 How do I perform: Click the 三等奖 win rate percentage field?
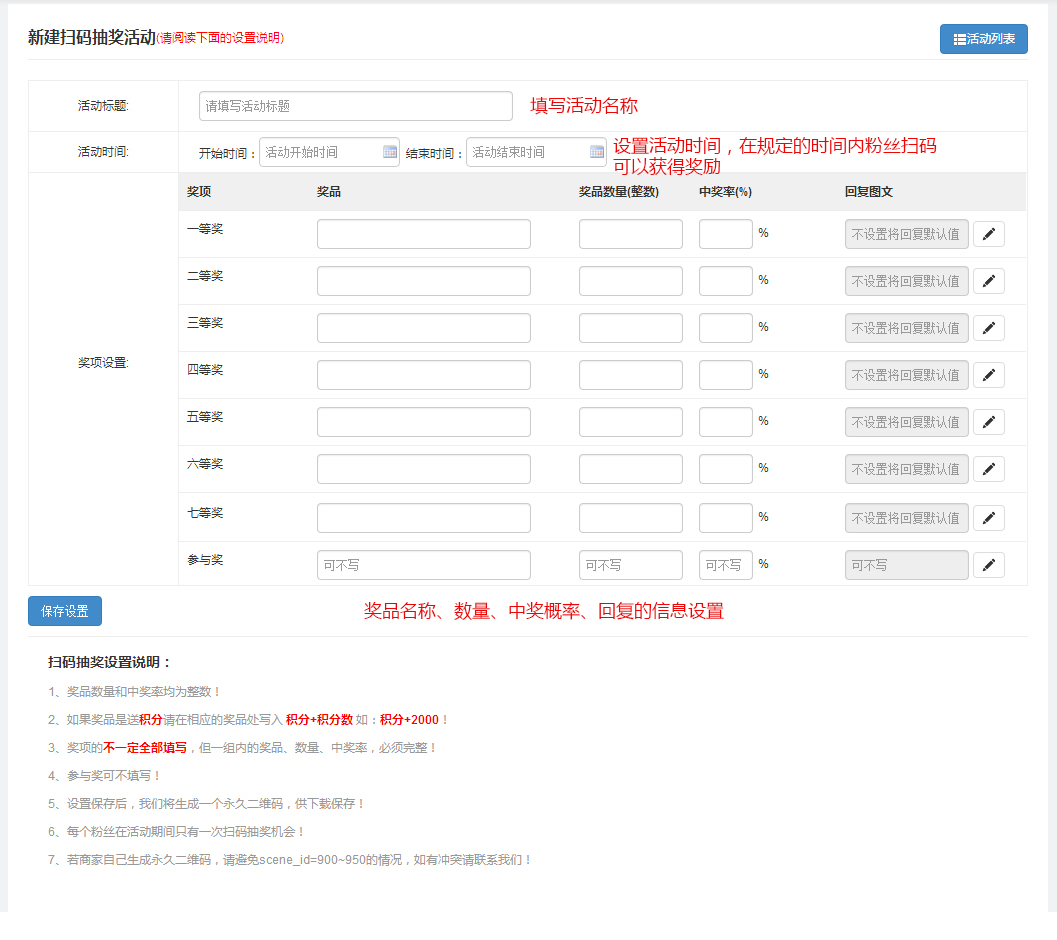(x=725, y=328)
